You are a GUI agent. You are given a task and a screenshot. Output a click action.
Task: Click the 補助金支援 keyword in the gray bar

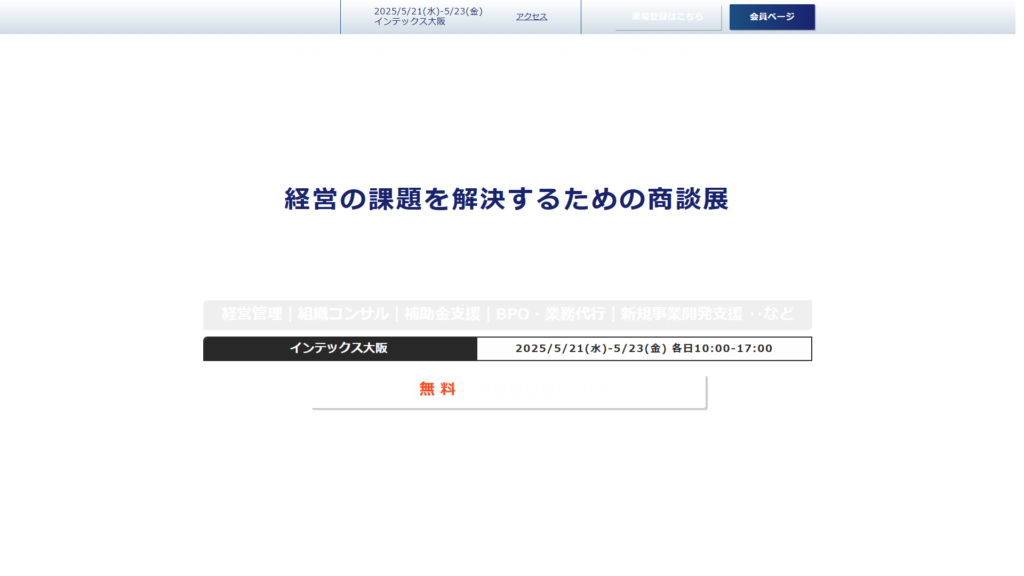pos(442,314)
